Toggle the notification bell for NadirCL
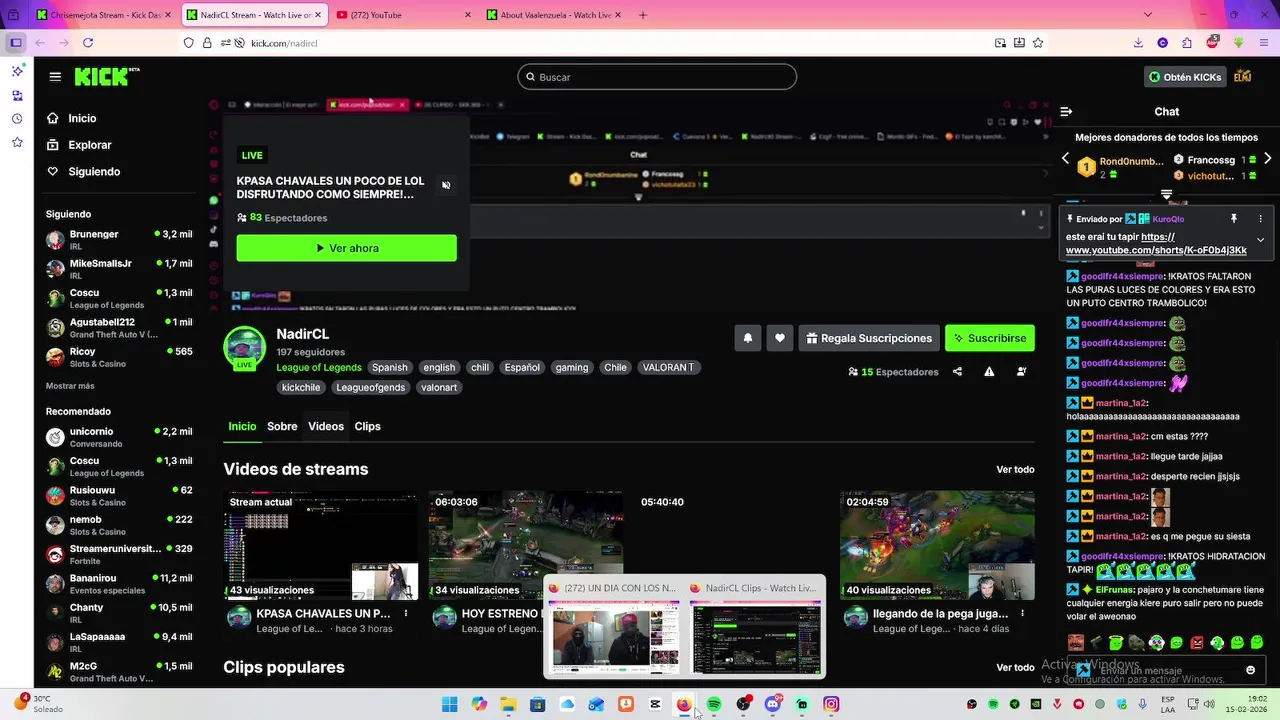This screenshot has height=720, width=1280. 747,338
